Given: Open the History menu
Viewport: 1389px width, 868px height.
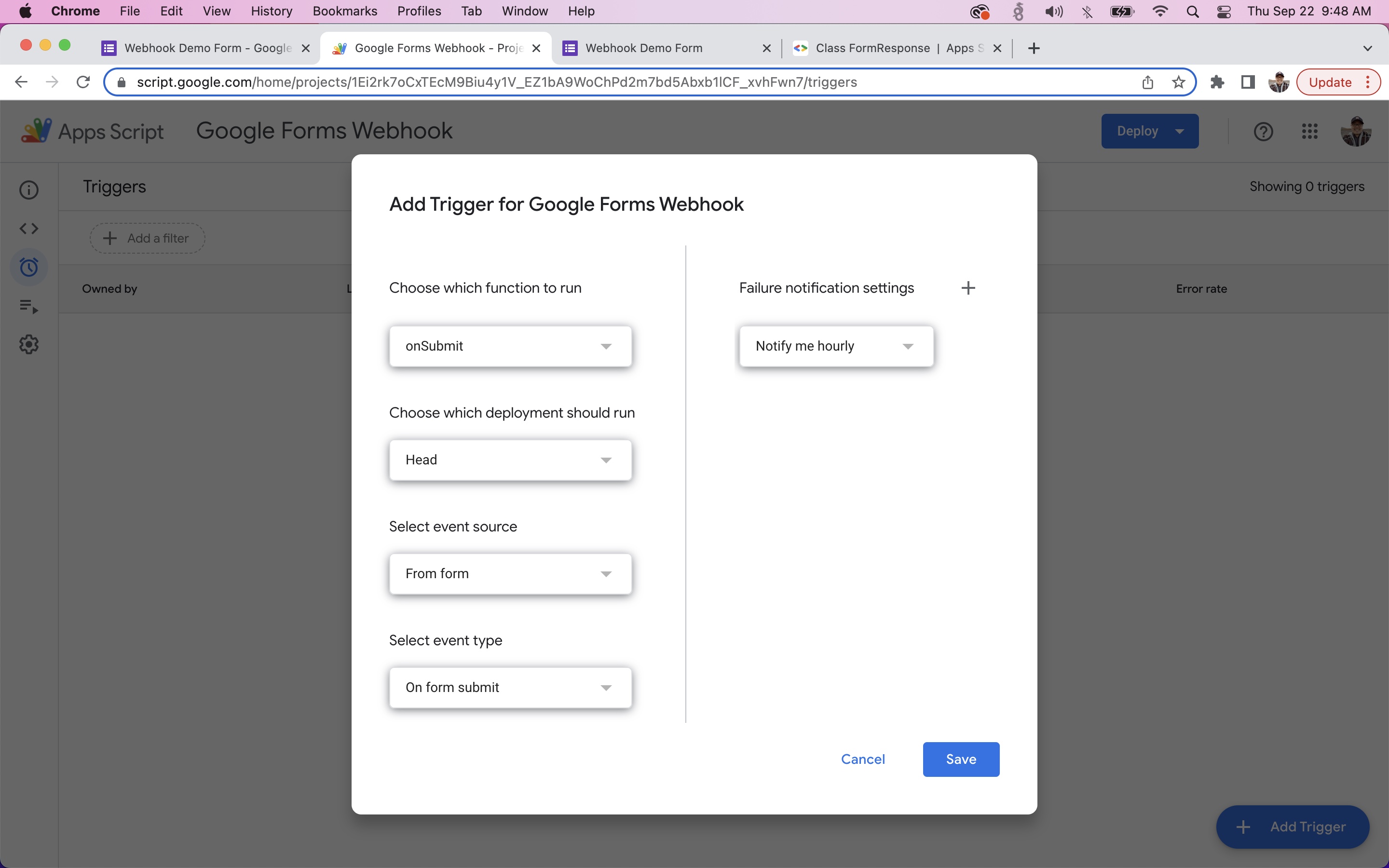Looking at the screenshot, I should coord(272,12).
